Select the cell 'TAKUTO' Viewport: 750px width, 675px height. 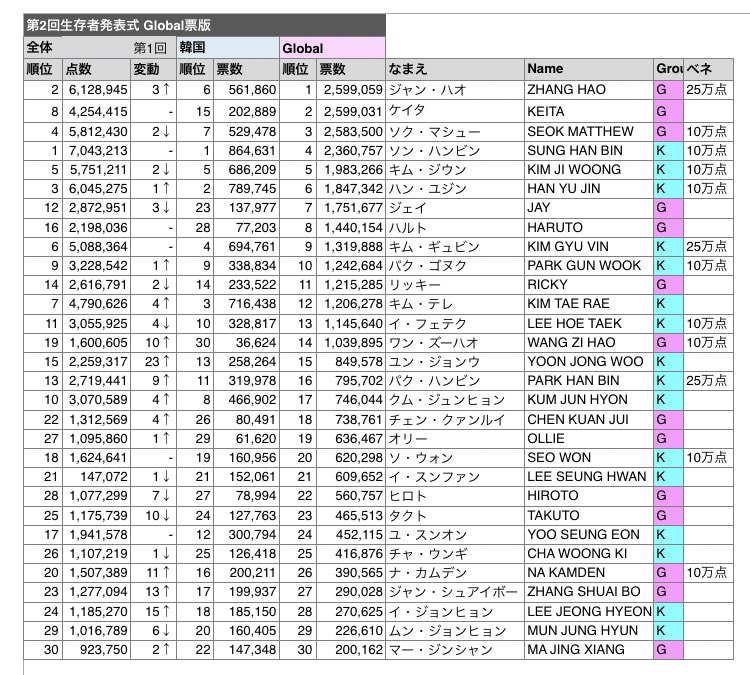[x=589, y=516]
